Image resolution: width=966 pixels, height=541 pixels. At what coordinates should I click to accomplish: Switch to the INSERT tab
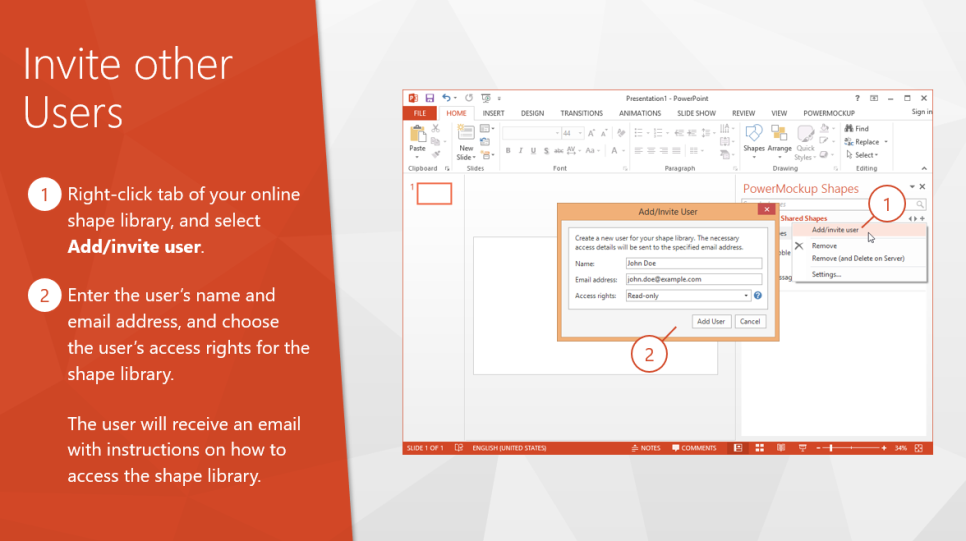coord(493,113)
